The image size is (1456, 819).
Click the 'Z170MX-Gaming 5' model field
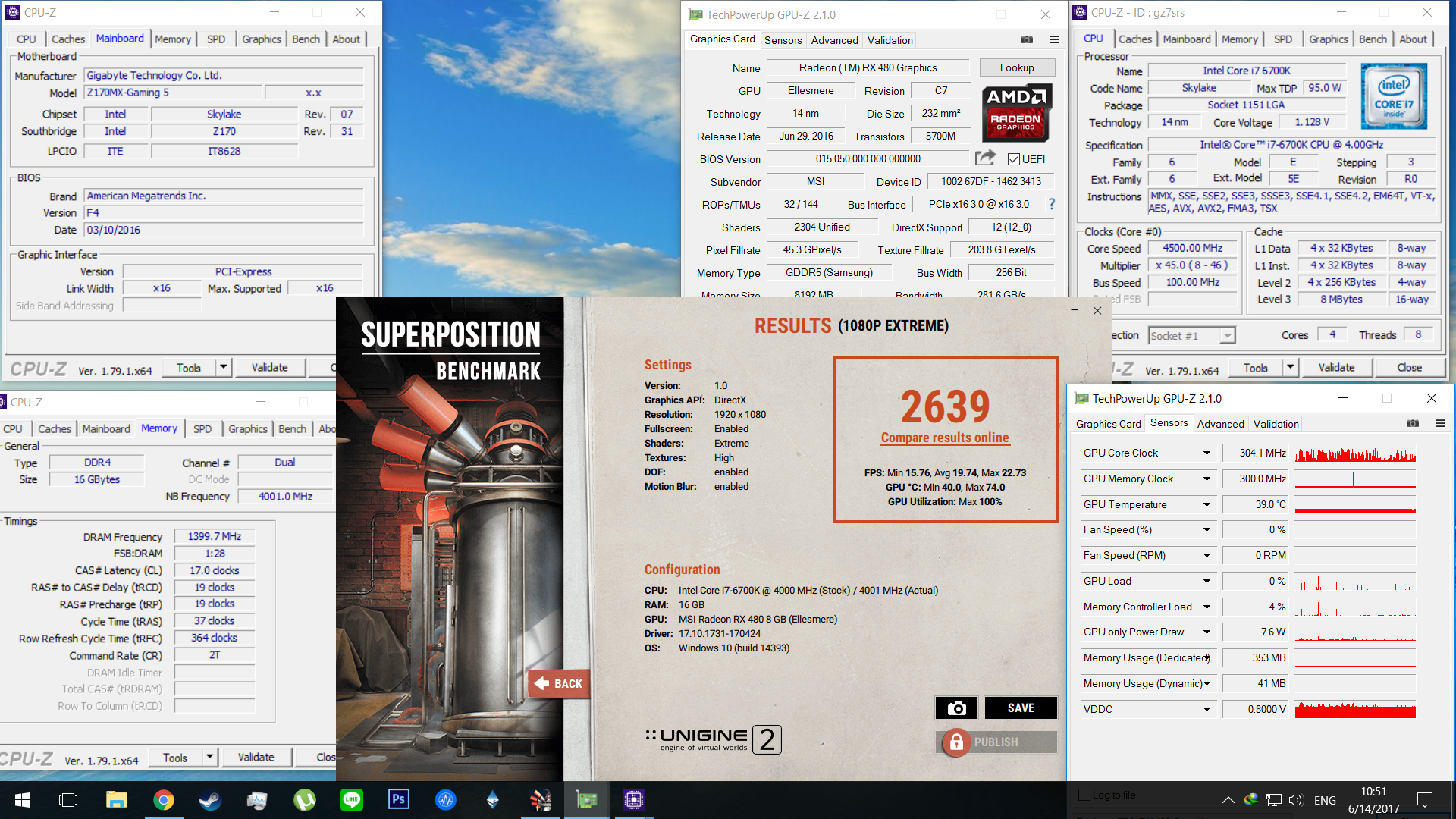coord(173,93)
